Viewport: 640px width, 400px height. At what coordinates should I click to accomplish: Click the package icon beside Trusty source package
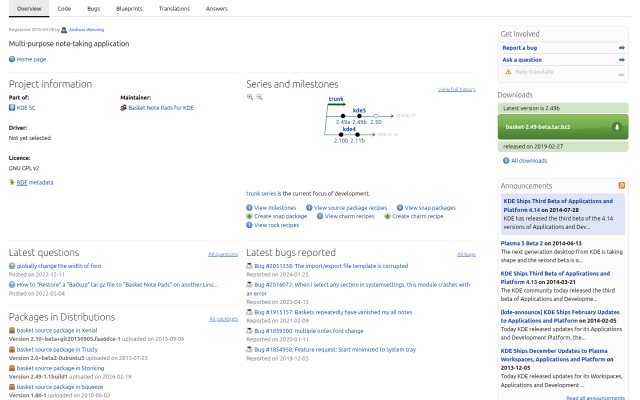12,349
